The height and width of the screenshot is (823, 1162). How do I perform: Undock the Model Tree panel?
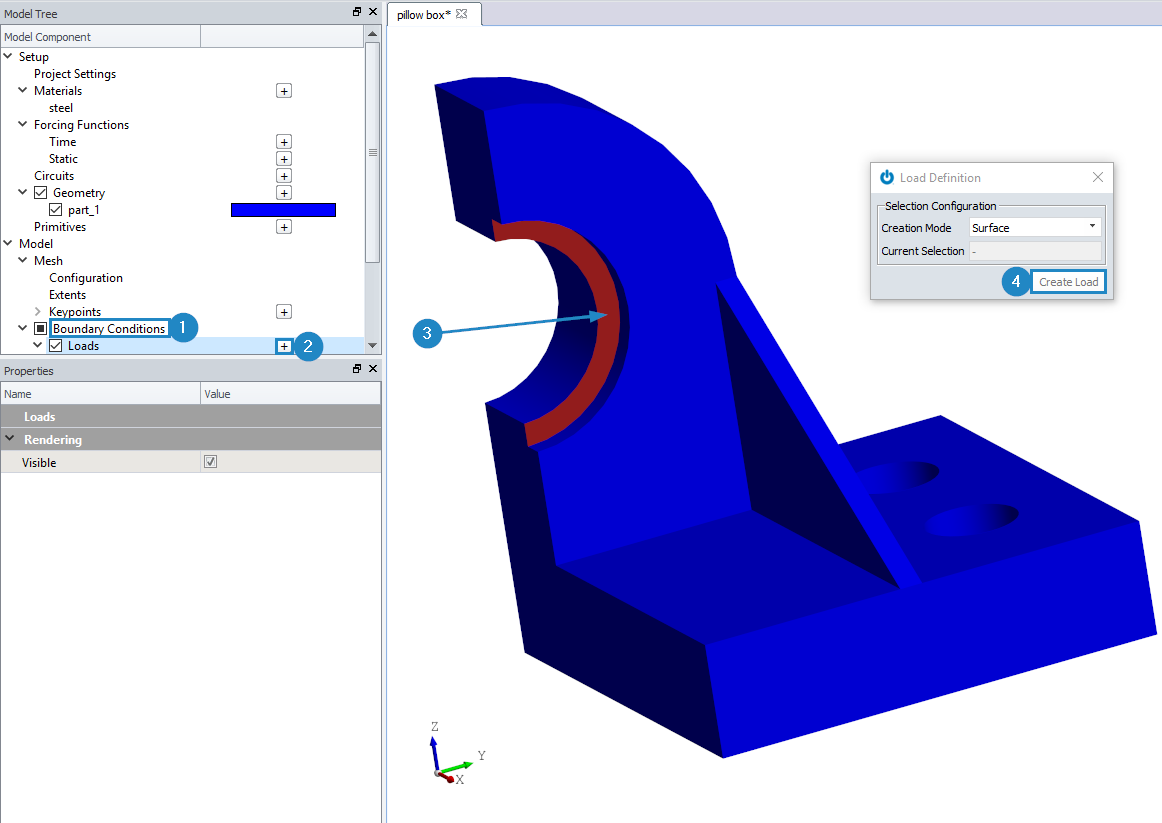point(357,12)
